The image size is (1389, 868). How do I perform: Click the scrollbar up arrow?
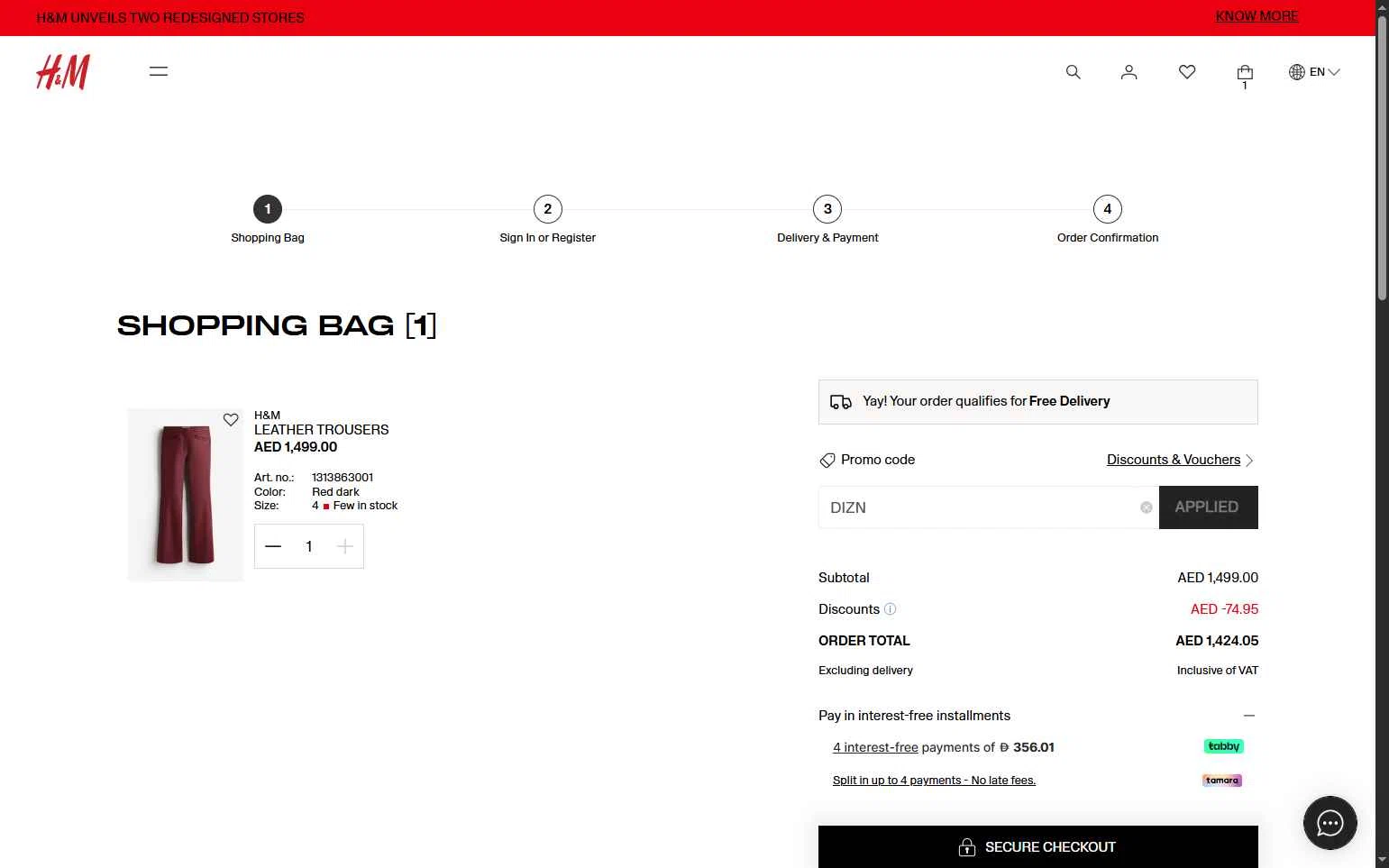tap(1383, 6)
